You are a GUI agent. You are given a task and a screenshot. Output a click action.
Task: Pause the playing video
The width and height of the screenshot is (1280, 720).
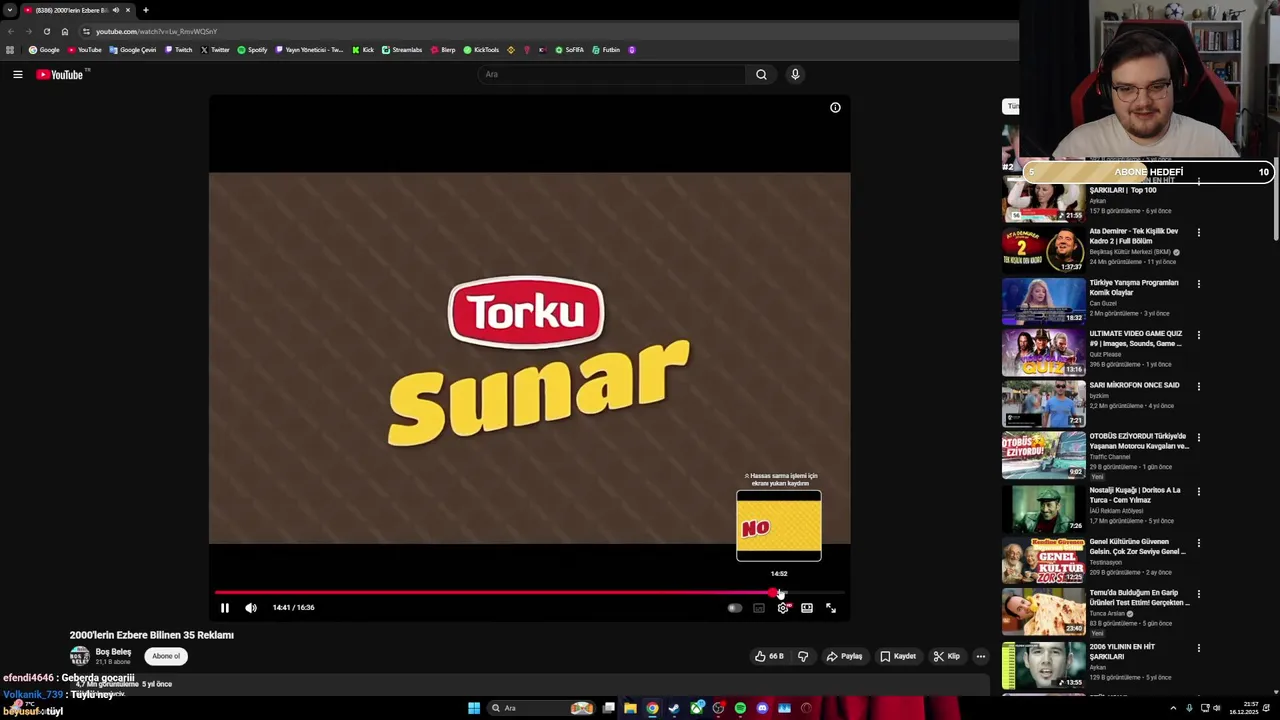pyautogui.click(x=225, y=608)
